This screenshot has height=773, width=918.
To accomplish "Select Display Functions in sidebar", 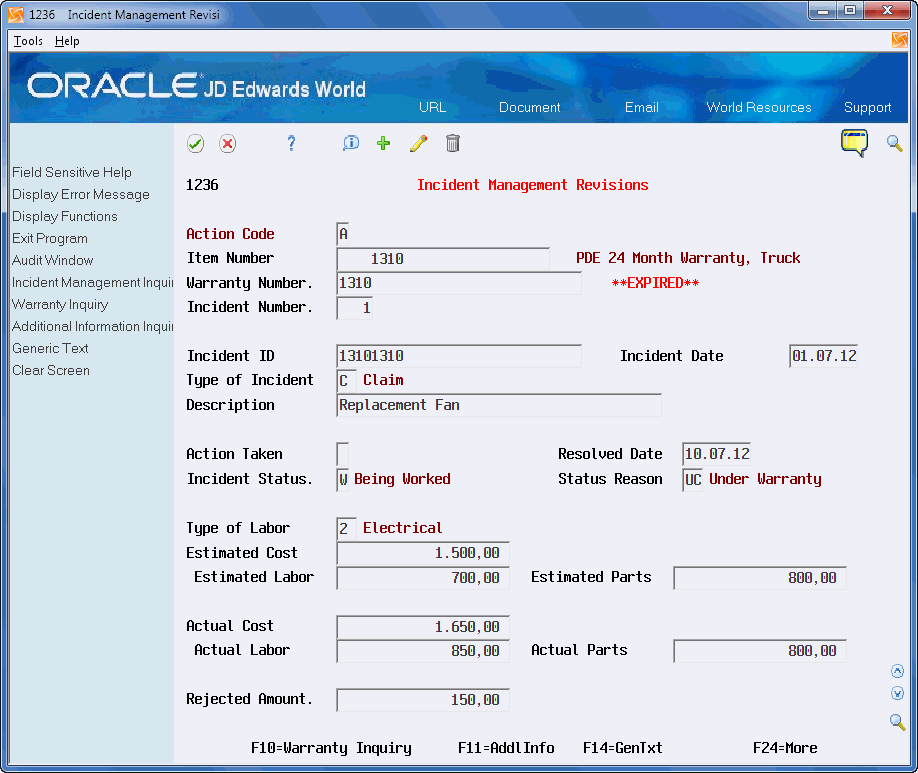I will [x=64, y=216].
